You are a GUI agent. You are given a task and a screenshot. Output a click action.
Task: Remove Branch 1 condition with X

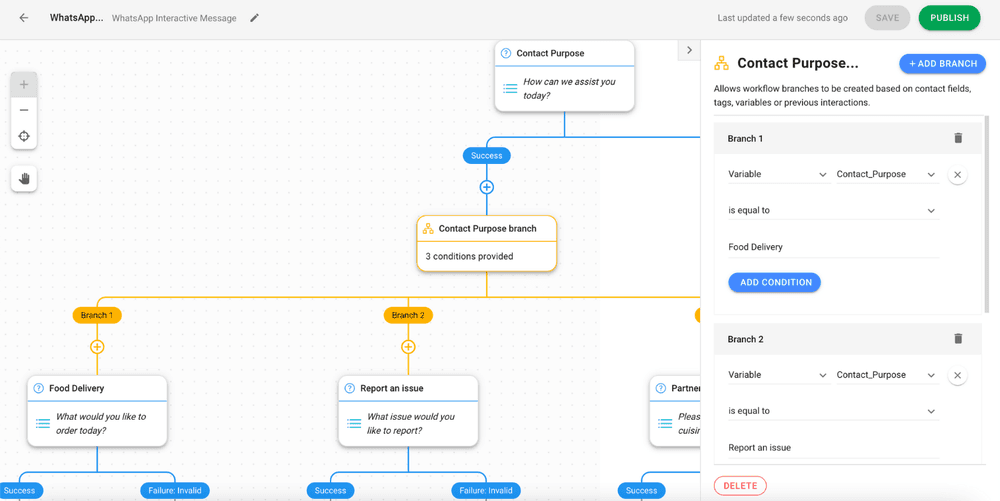point(957,175)
